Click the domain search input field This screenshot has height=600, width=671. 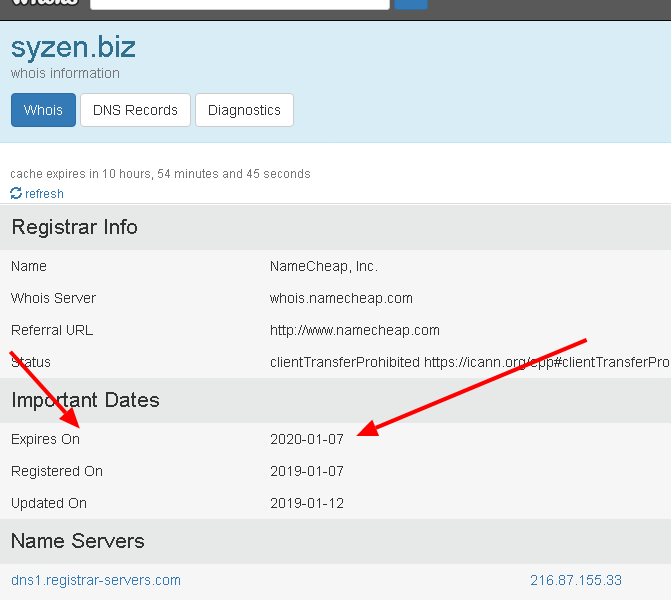[x=240, y=3]
